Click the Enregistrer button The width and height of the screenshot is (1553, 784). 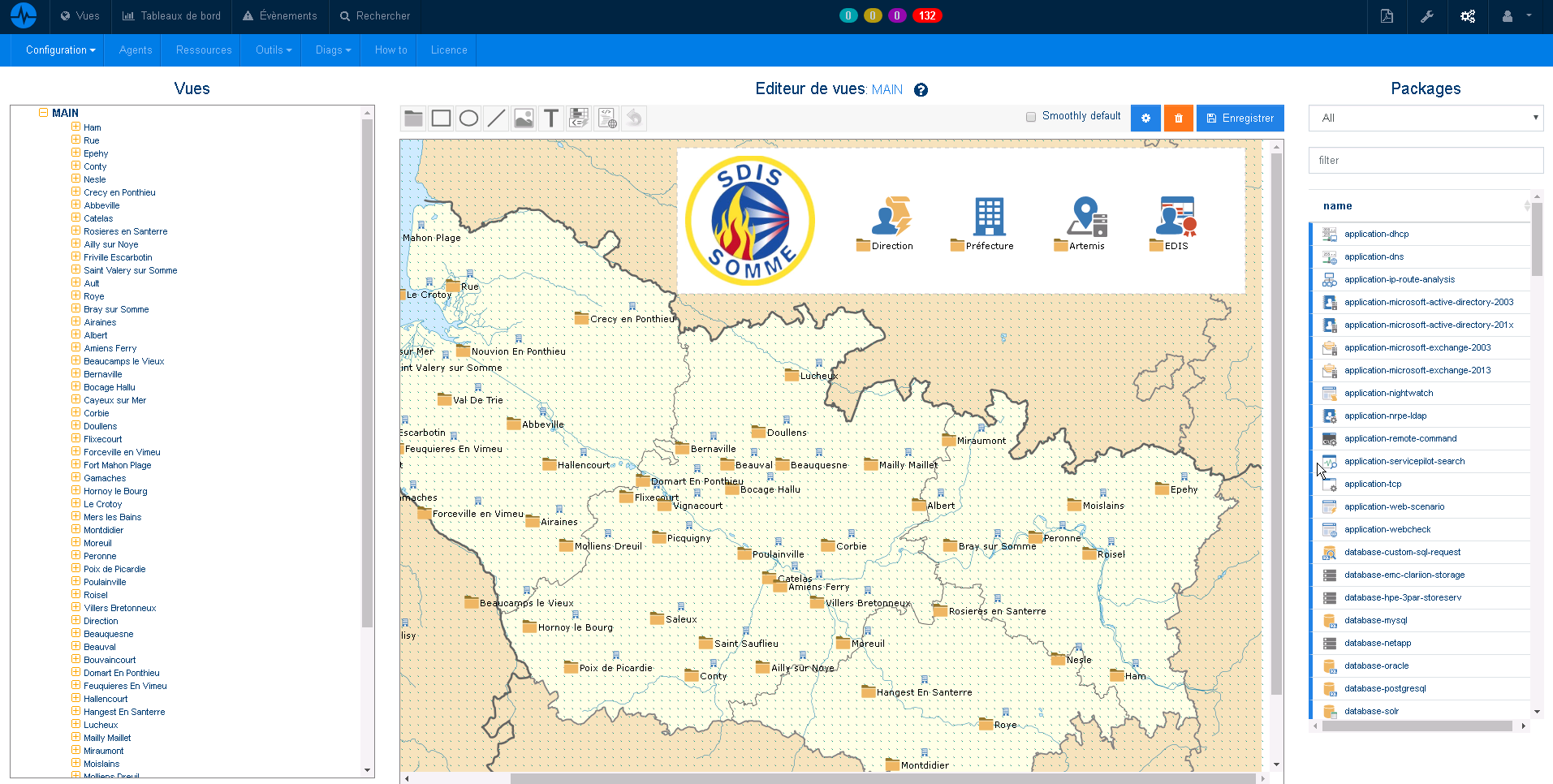[1240, 118]
